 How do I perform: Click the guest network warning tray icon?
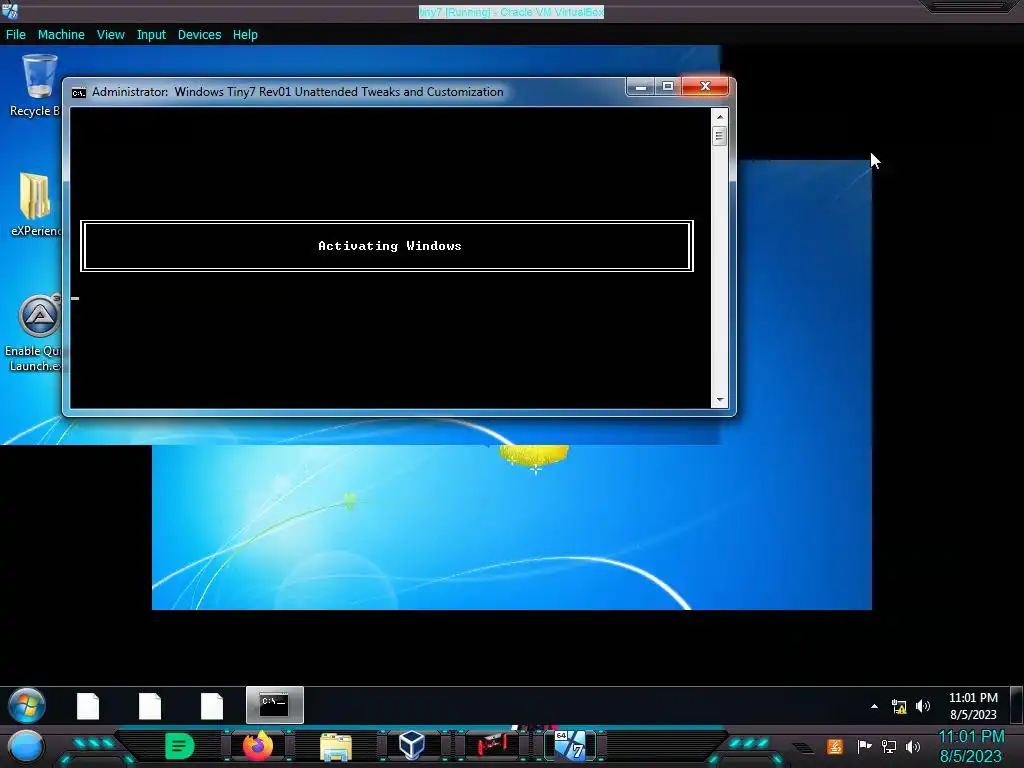(x=899, y=706)
